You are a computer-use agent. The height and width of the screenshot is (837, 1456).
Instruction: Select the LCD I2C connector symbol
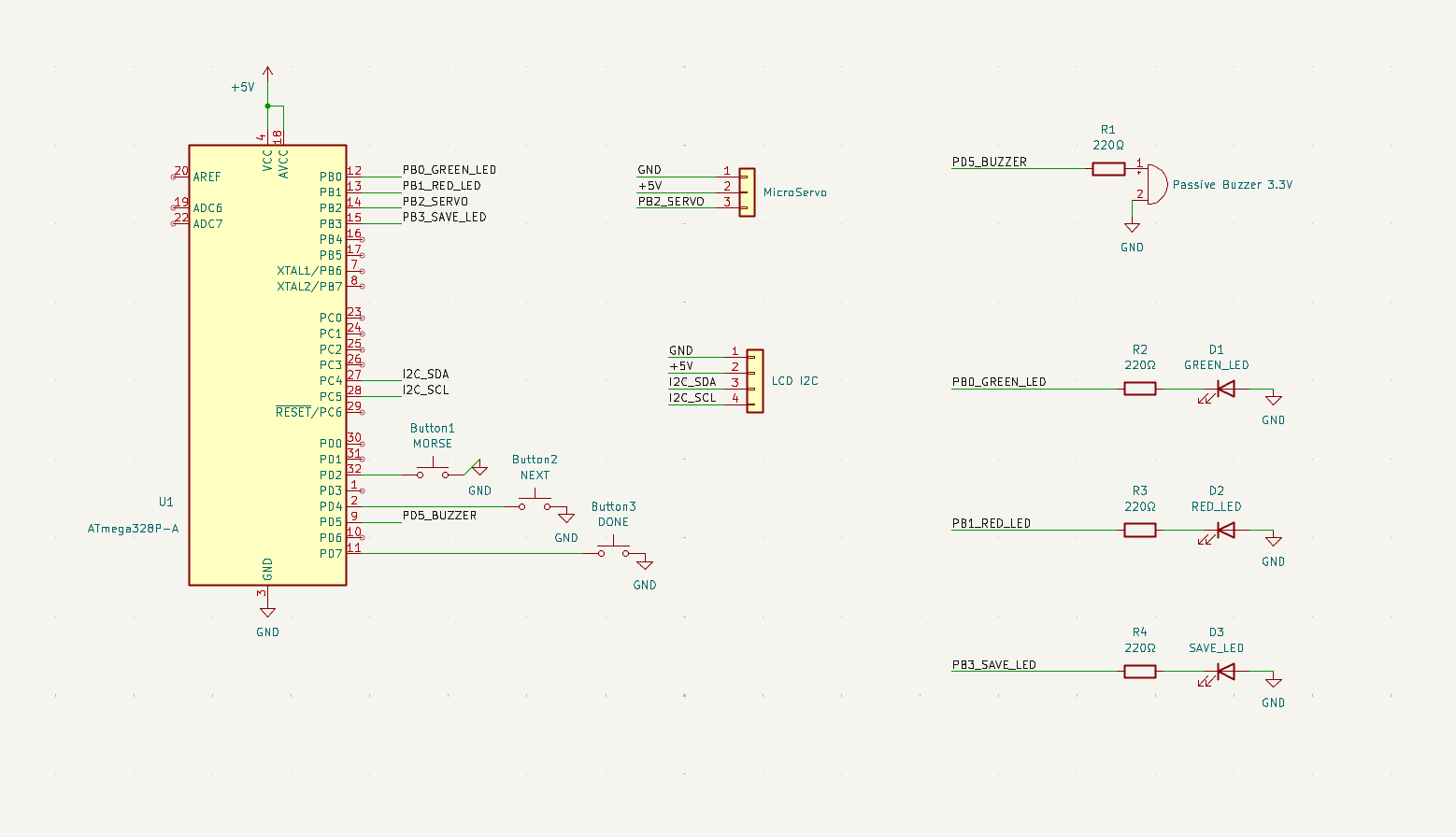[755, 381]
